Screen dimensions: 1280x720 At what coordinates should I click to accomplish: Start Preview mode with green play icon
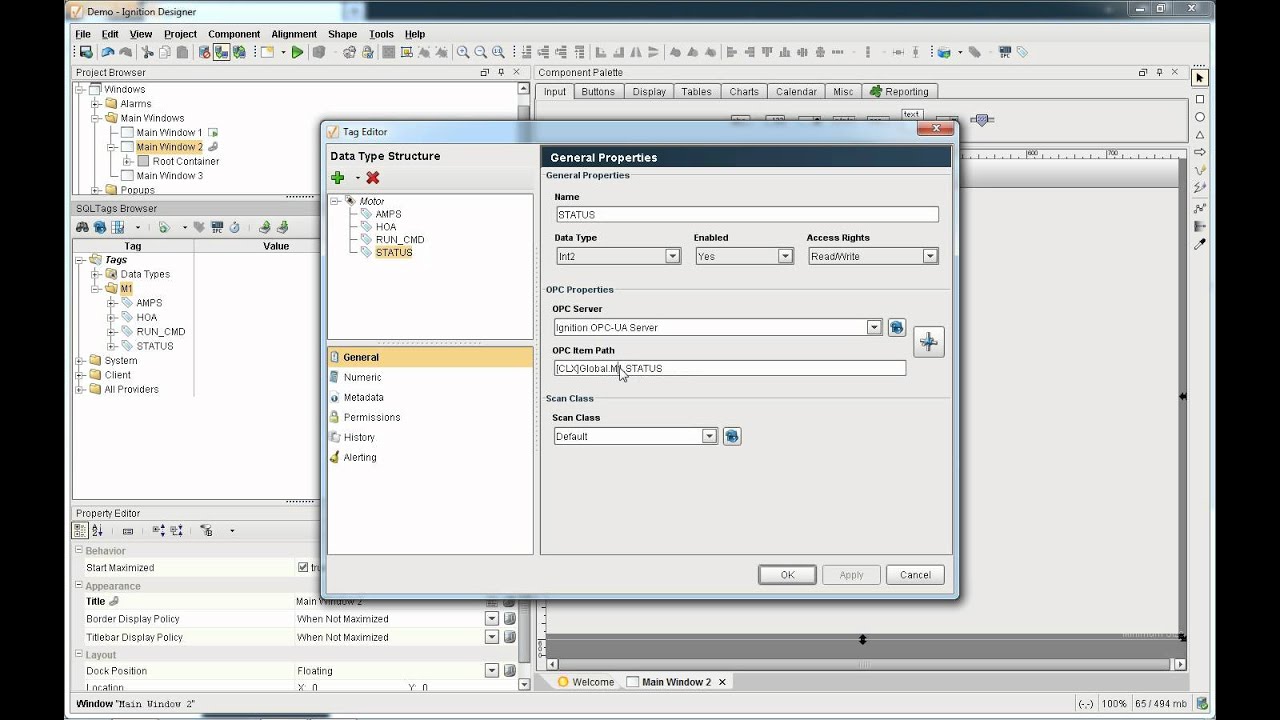pos(297,52)
